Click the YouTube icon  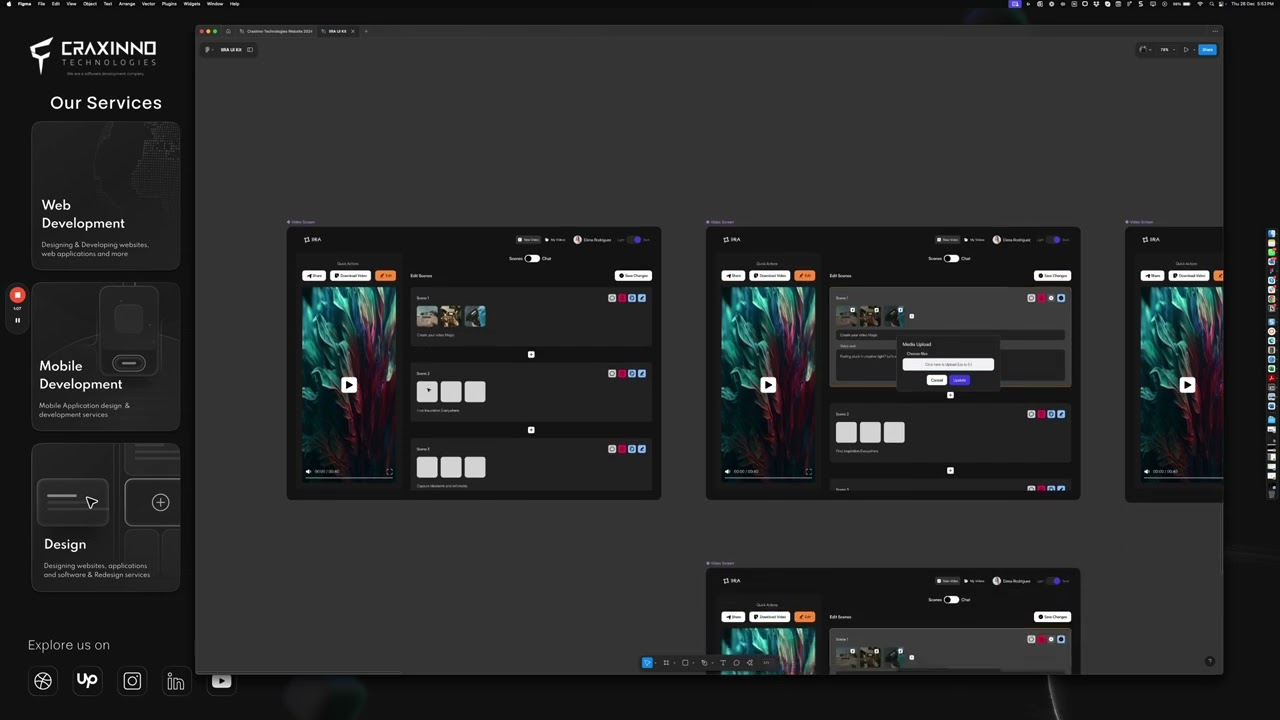point(221,681)
